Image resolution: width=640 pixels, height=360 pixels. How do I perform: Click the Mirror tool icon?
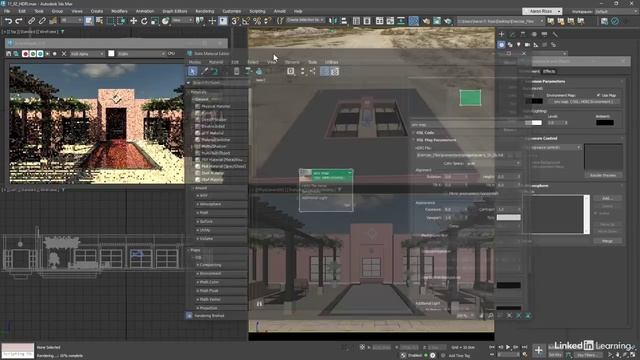(x=333, y=21)
